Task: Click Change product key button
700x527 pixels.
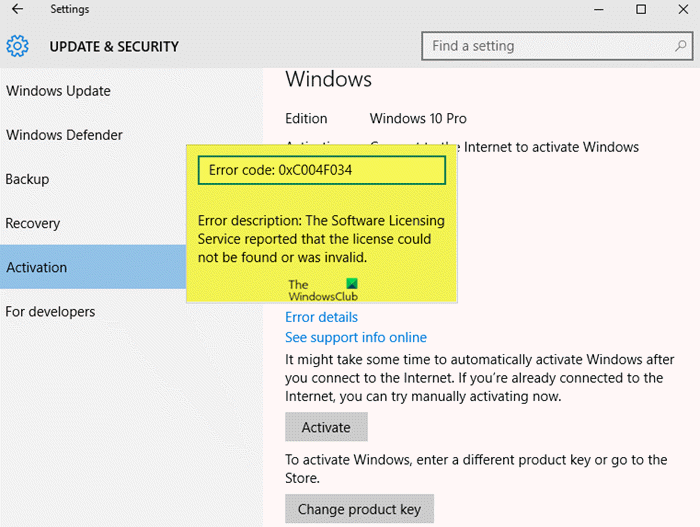Action: tap(359, 509)
